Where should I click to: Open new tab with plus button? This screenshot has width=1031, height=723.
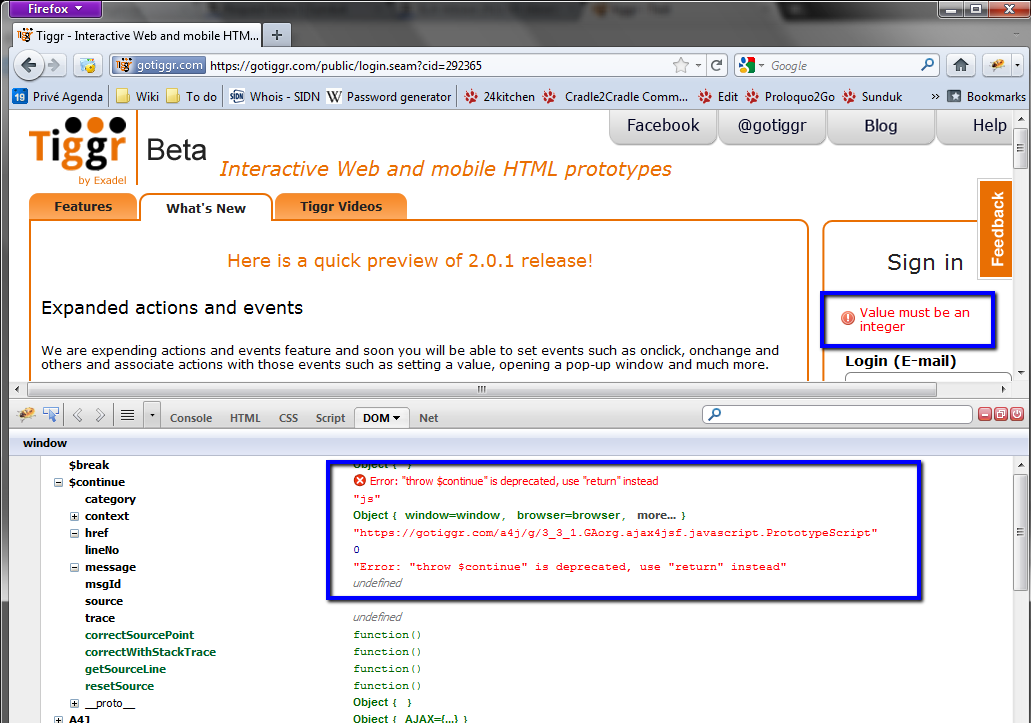277,35
